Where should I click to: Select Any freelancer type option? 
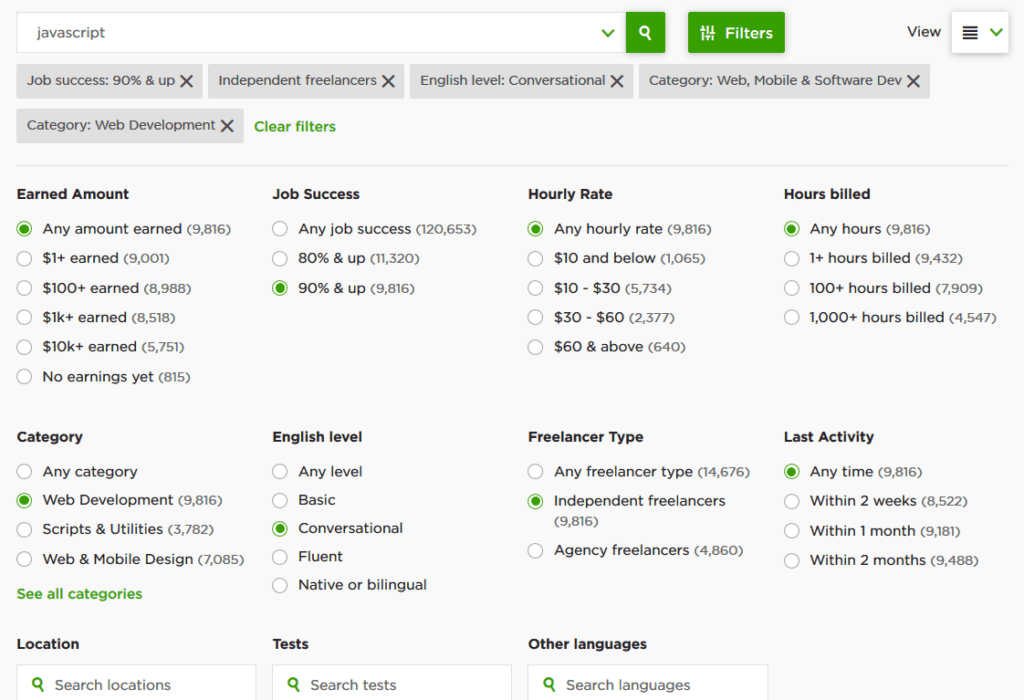536,471
